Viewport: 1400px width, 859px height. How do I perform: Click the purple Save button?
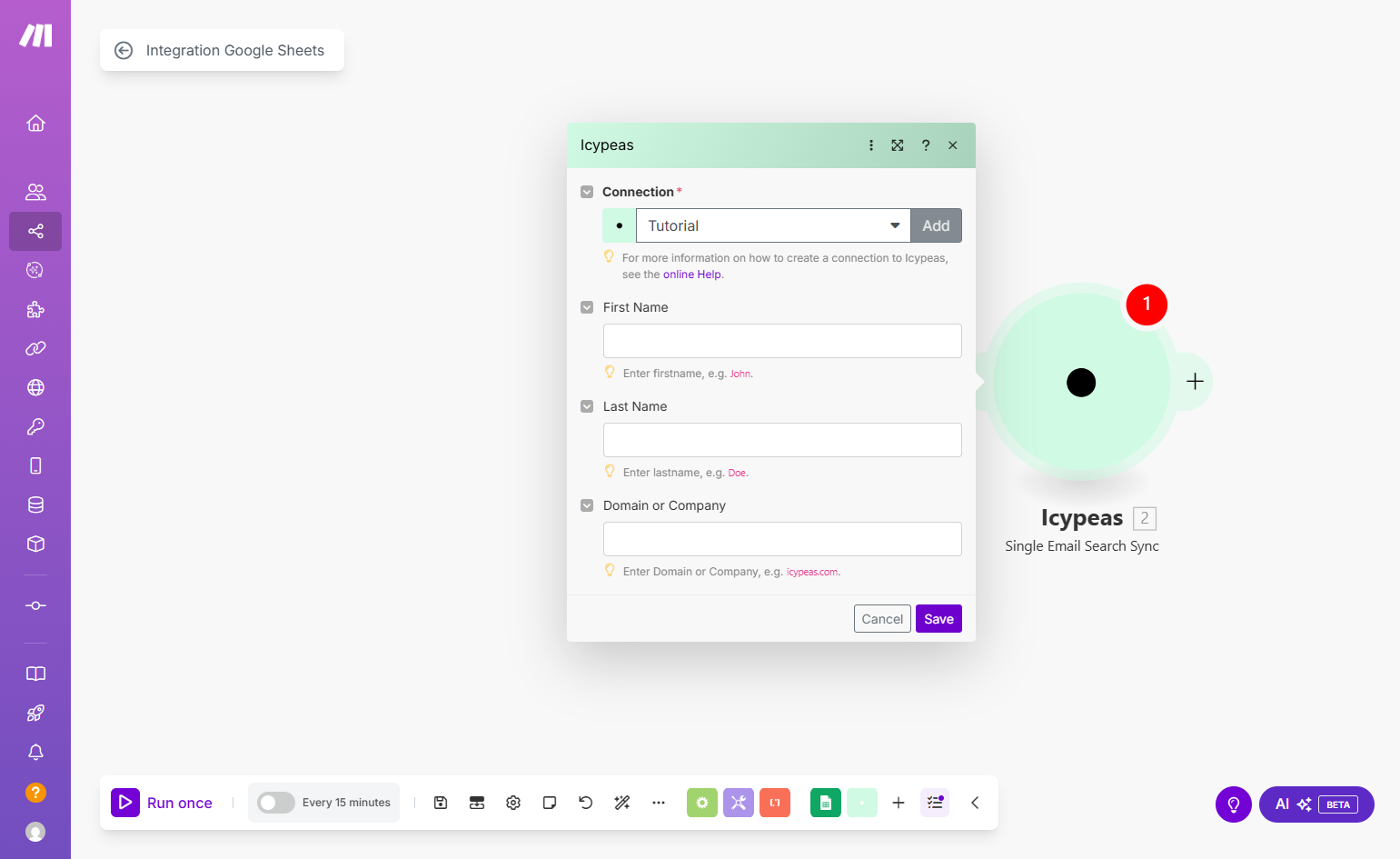[x=938, y=619]
